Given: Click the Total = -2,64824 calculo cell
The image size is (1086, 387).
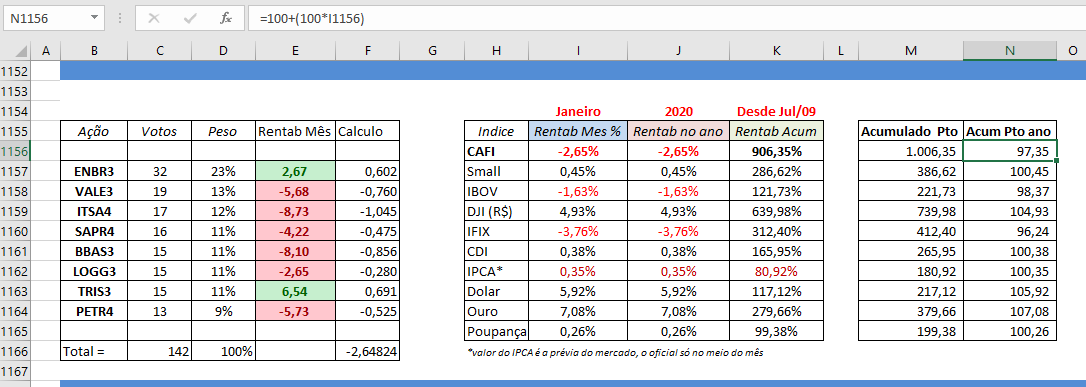Looking at the screenshot, I should point(367,352).
